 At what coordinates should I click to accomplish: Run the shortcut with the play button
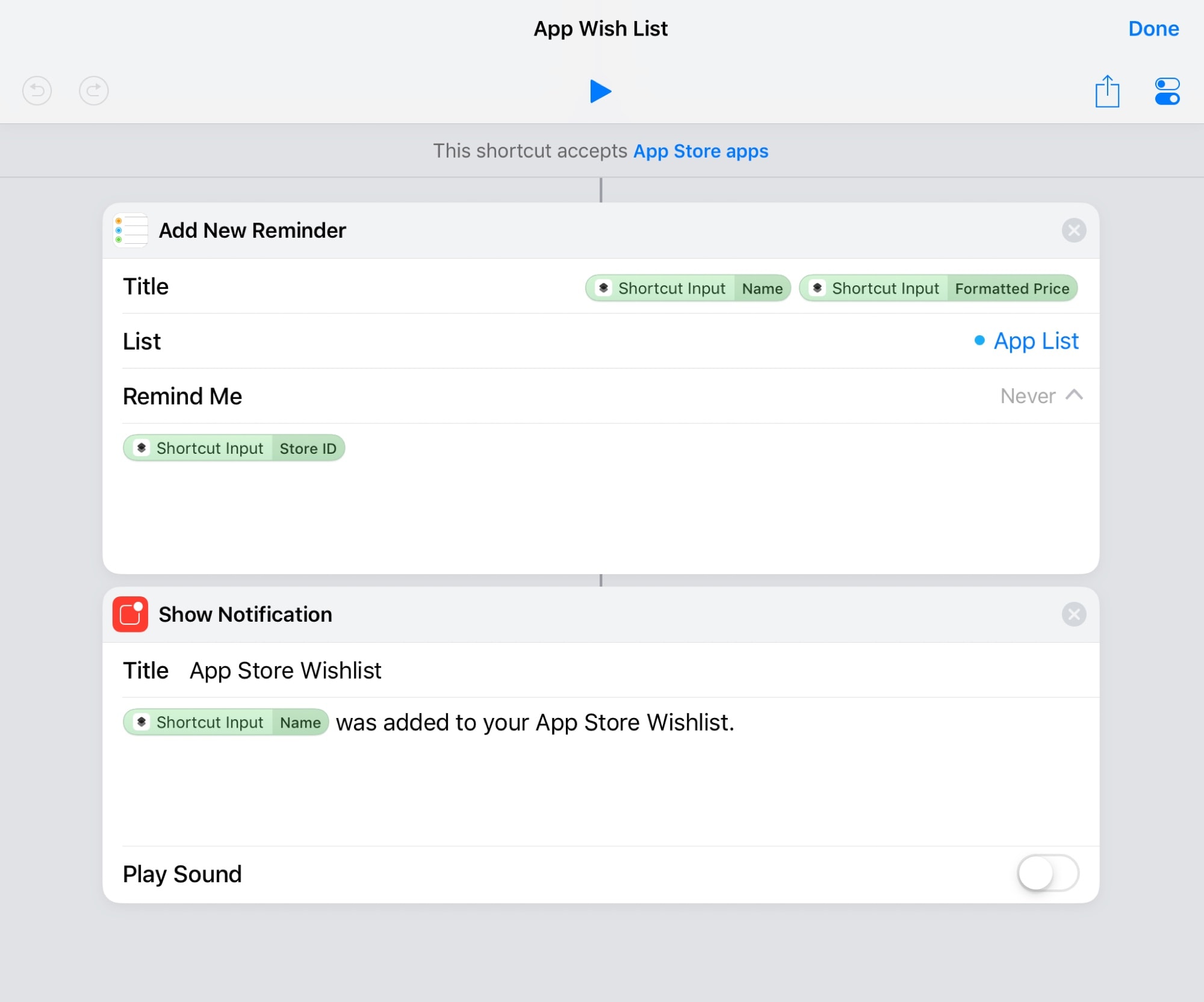(601, 91)
